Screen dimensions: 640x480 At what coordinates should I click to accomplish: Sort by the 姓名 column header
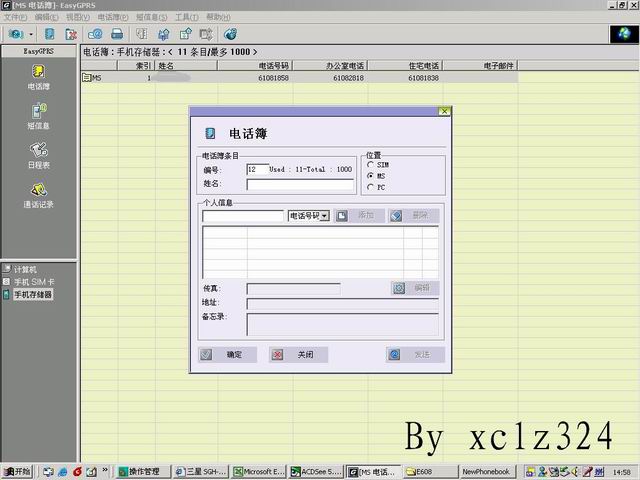(186, 66)
